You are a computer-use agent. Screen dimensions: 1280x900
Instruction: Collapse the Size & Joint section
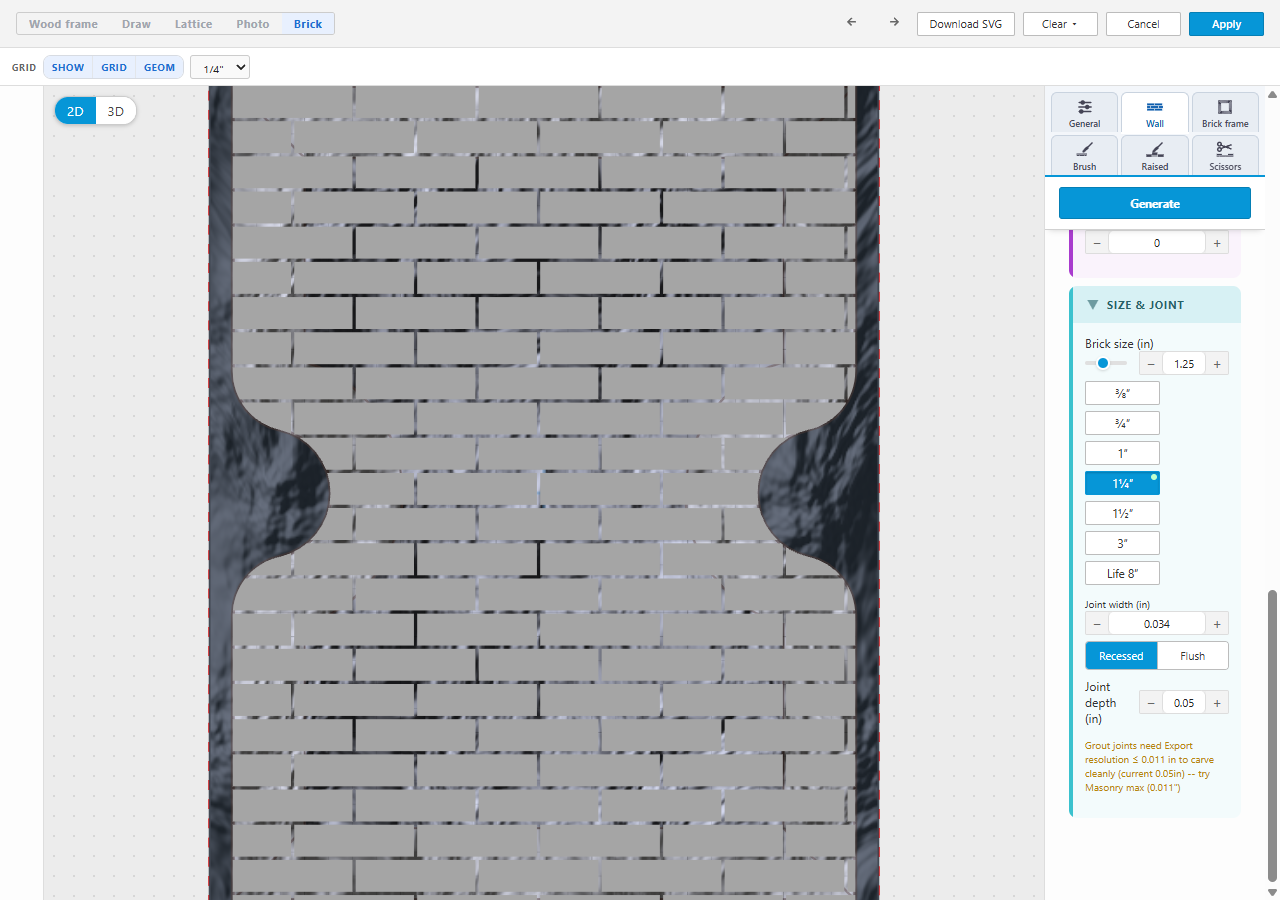coord(1156,305)
